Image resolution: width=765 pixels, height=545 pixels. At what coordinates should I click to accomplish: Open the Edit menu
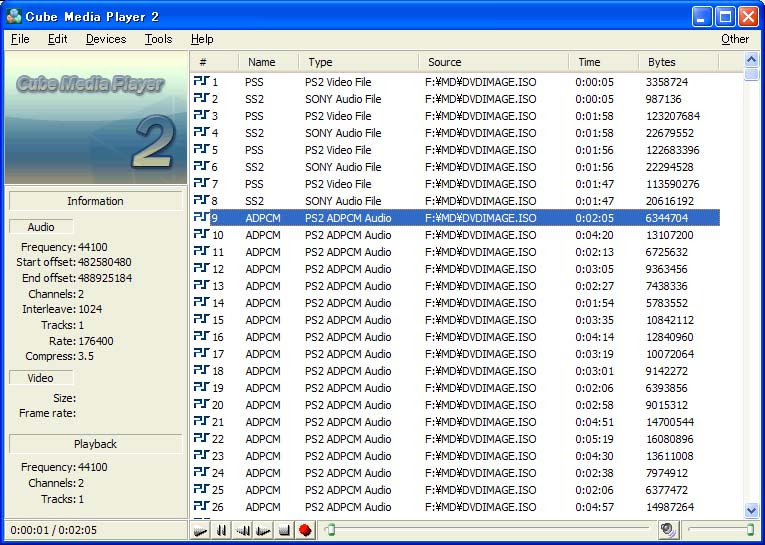pos(58,39)
